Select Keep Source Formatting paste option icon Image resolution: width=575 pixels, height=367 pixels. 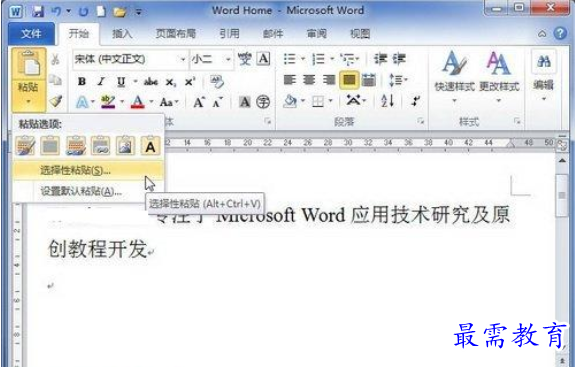click(25, 146)
